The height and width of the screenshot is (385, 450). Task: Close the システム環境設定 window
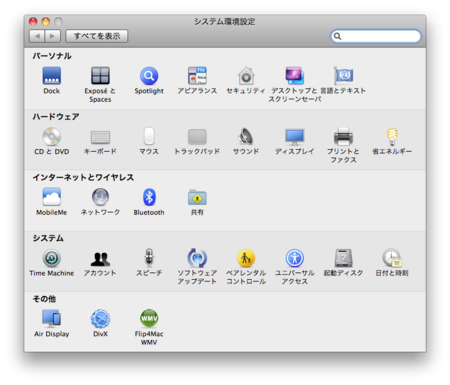click(x=33, y=22)
